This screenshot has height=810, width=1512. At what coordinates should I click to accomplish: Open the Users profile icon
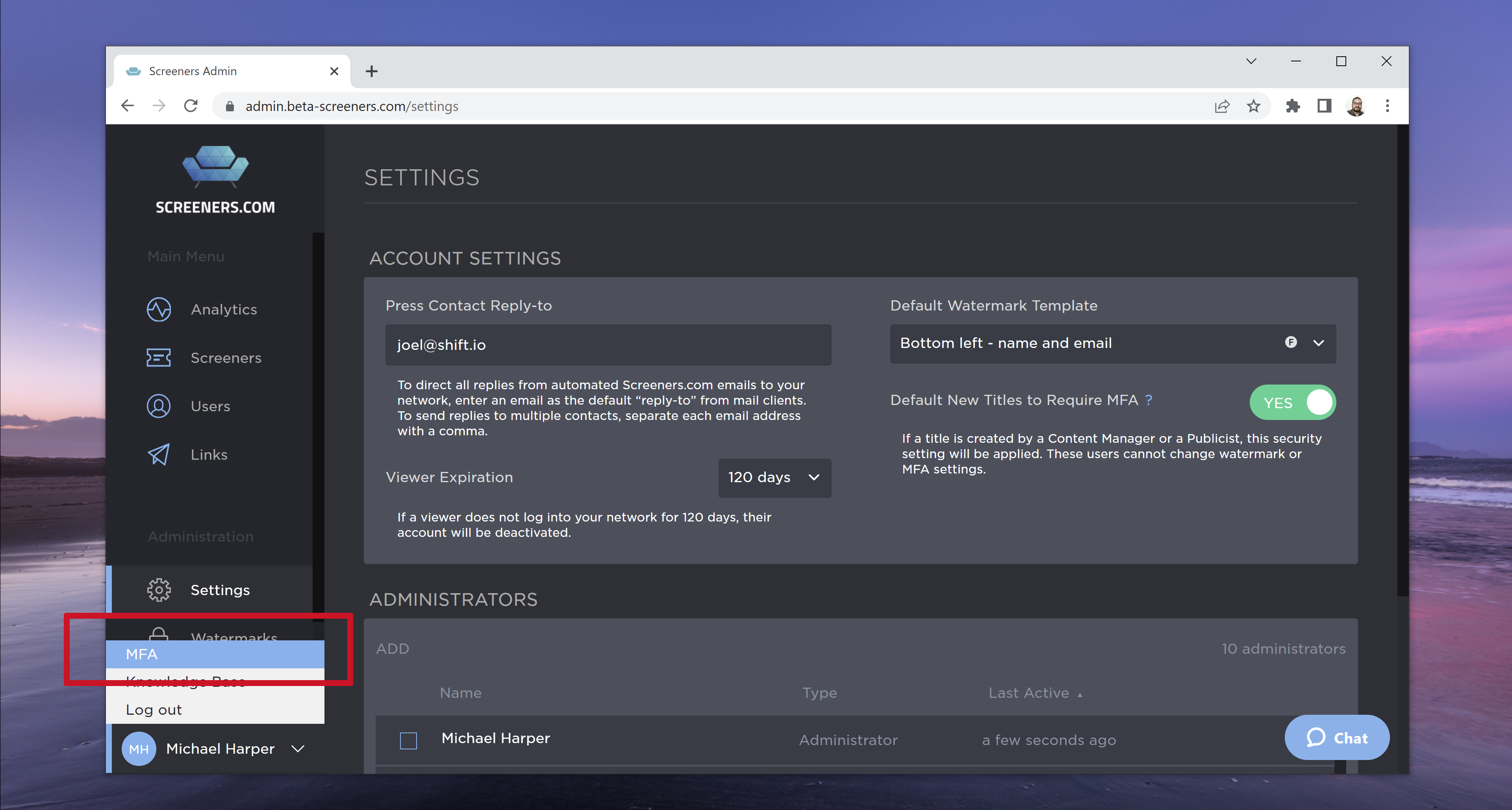tap(158, 406)
